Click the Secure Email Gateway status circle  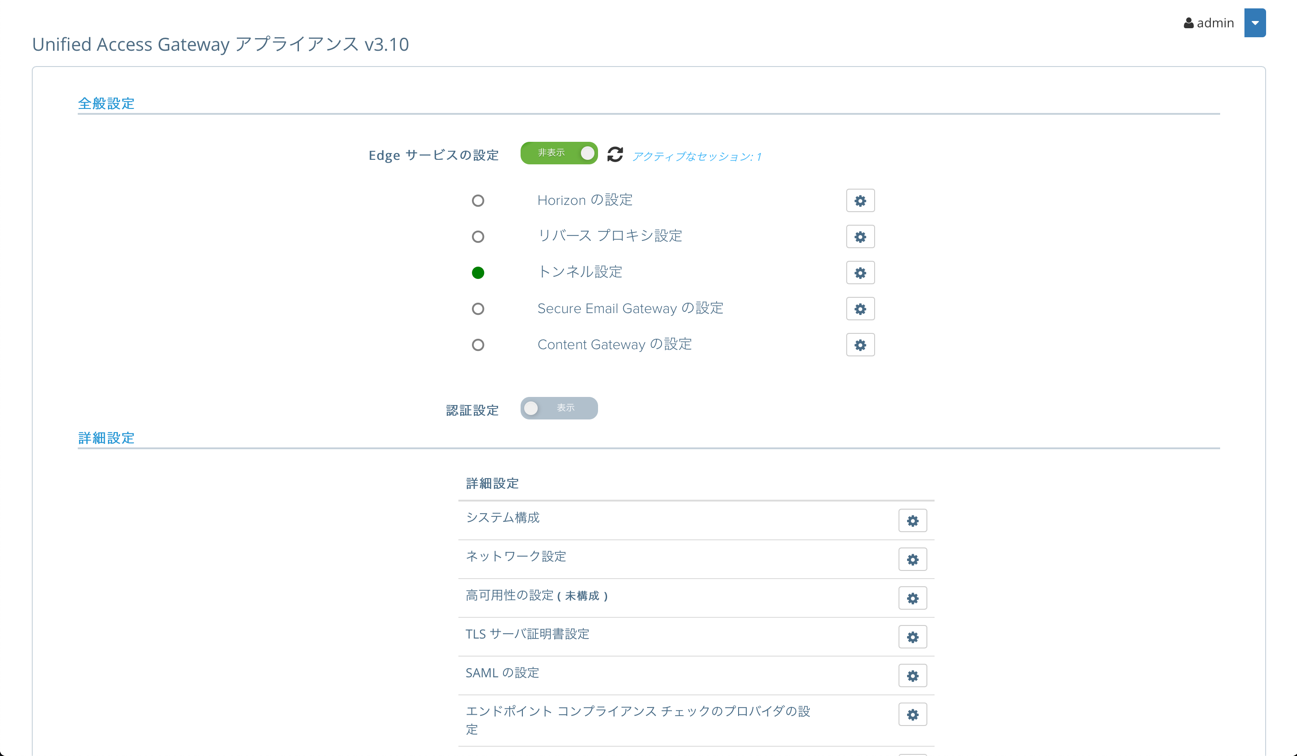tap(478, 309)
